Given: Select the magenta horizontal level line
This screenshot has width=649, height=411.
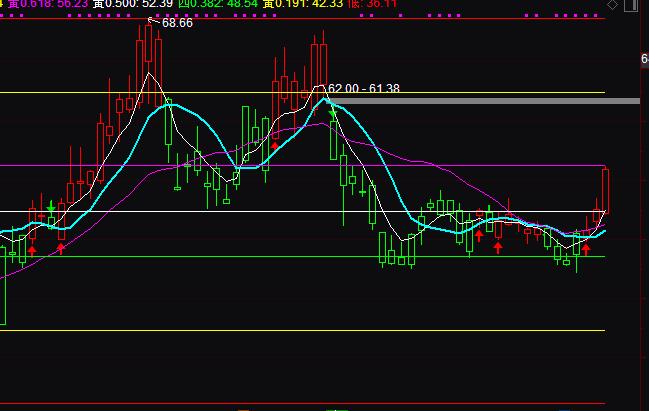Looking at the screenshot, I should click(x=450, y=165).
